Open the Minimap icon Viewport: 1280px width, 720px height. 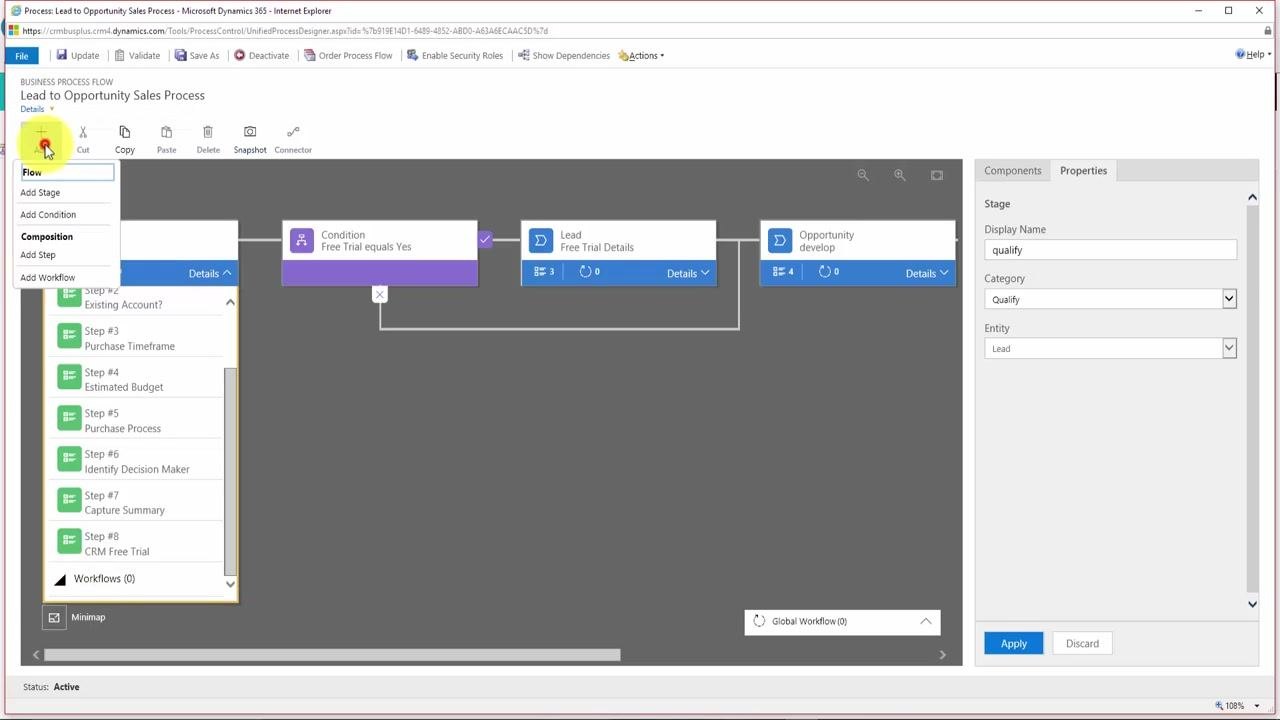click(x=54, y=617)
